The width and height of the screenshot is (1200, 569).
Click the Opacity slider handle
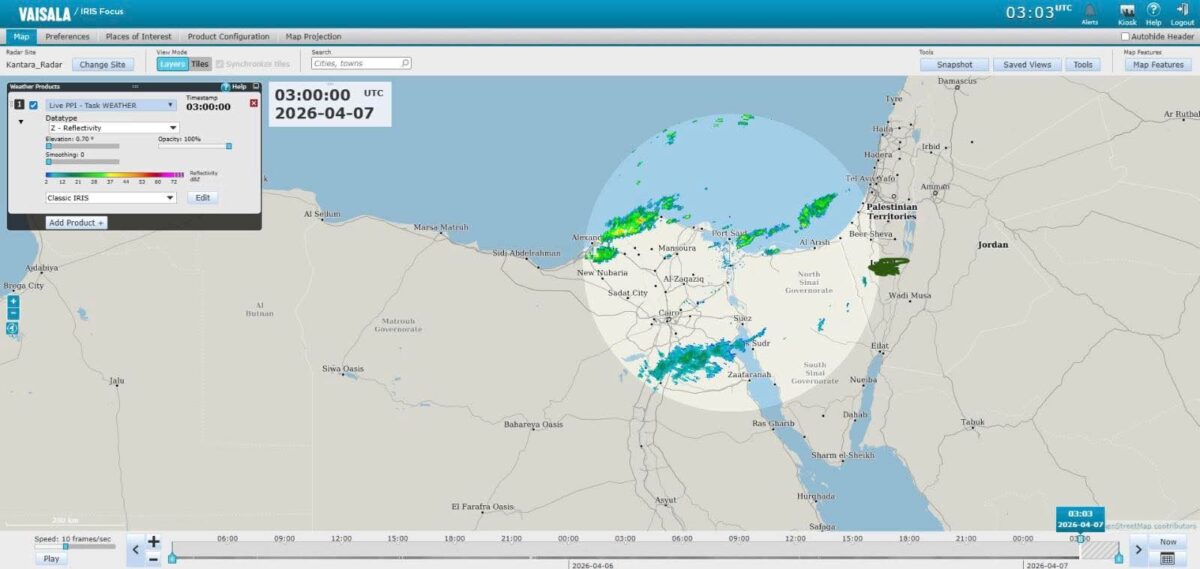tap(229, 146)
